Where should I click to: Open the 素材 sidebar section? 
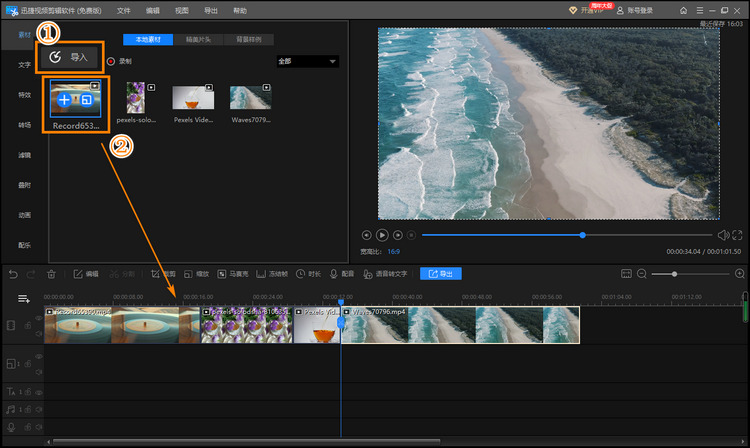tap(24, 35)
